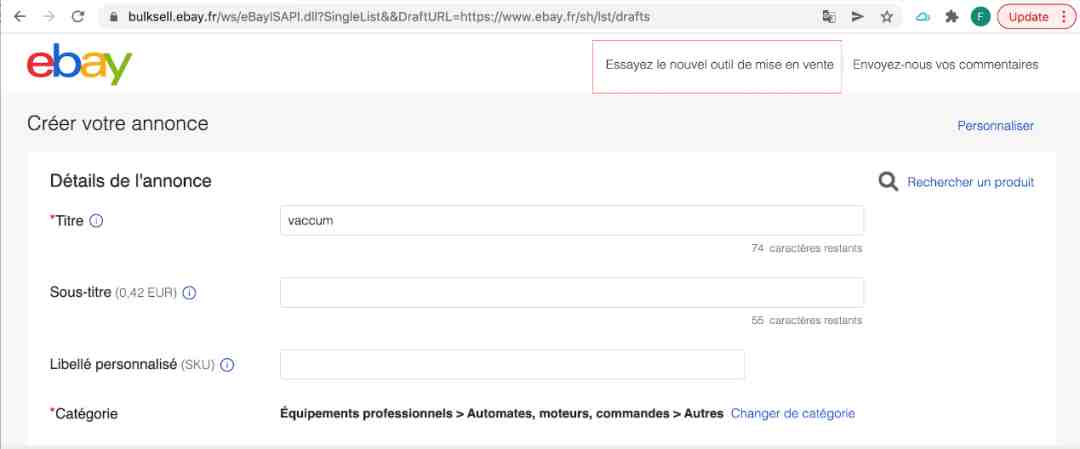Viewport: 1080px width, 449px height.
Task: Click 74 caractères restants text
Action: 807,248
